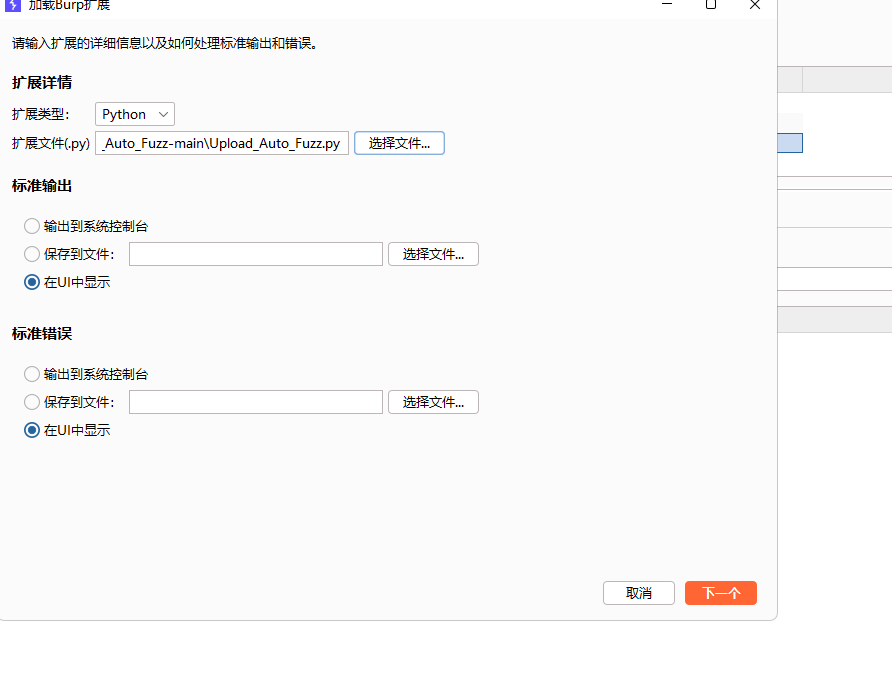Click the 扩展文件(.py) path input field
Image resolution: width=892 pixels, height=679 pixels.
tap(222, 143)
